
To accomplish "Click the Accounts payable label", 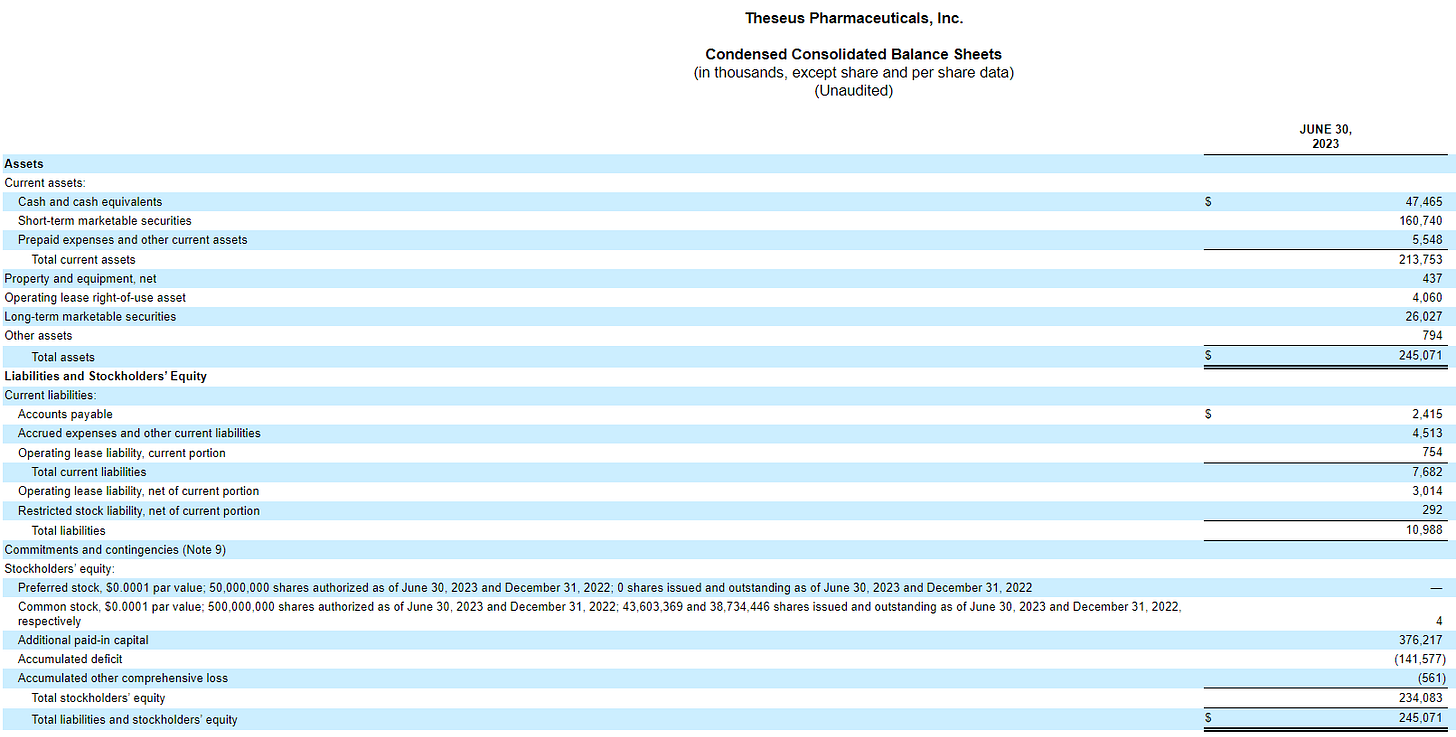I will tap(65, 414).
